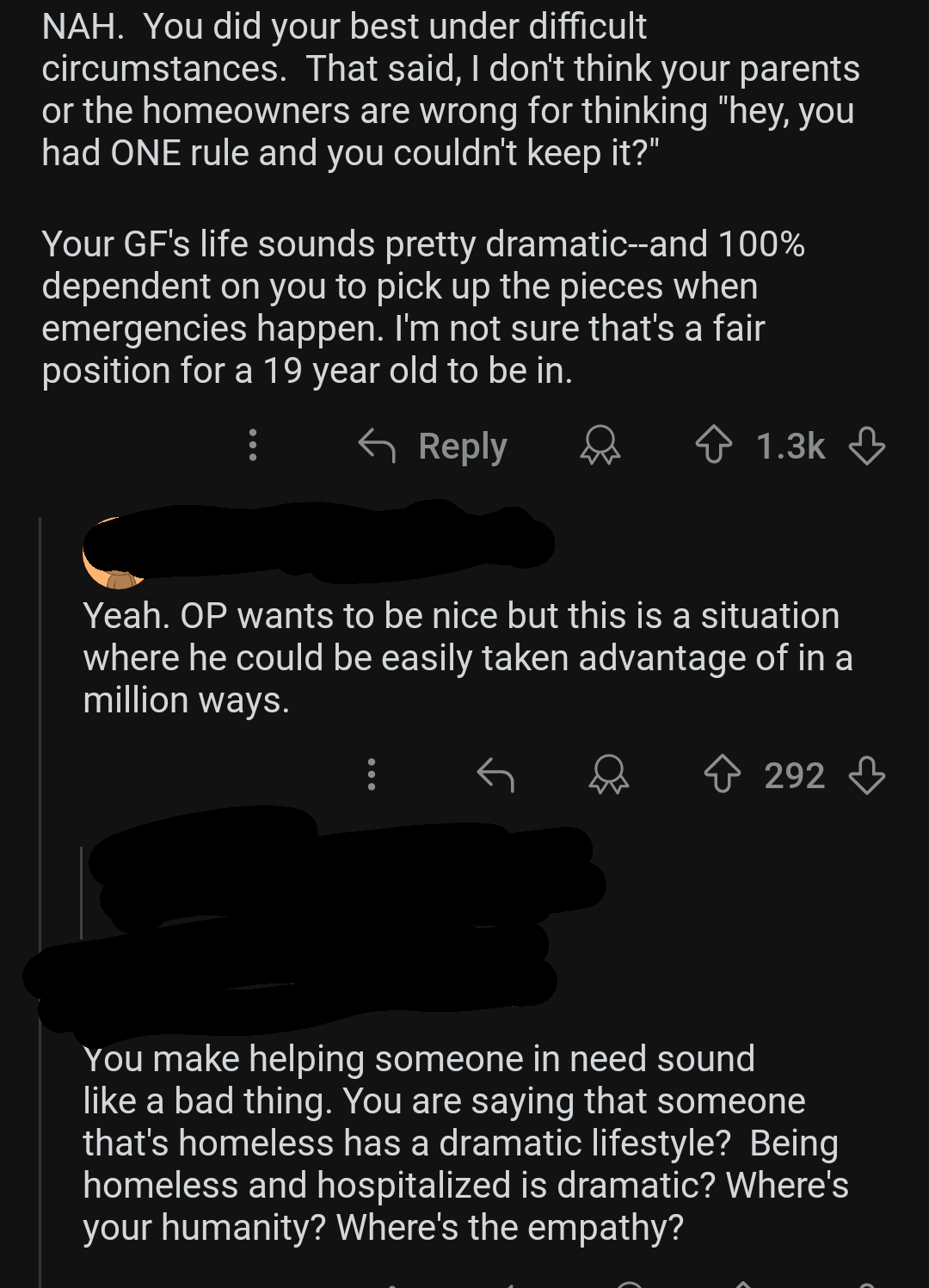Open the three-dot menu on the NAH comment
Image resolution: width=929 pixels, height=1288 pixels.
point(252,445)
